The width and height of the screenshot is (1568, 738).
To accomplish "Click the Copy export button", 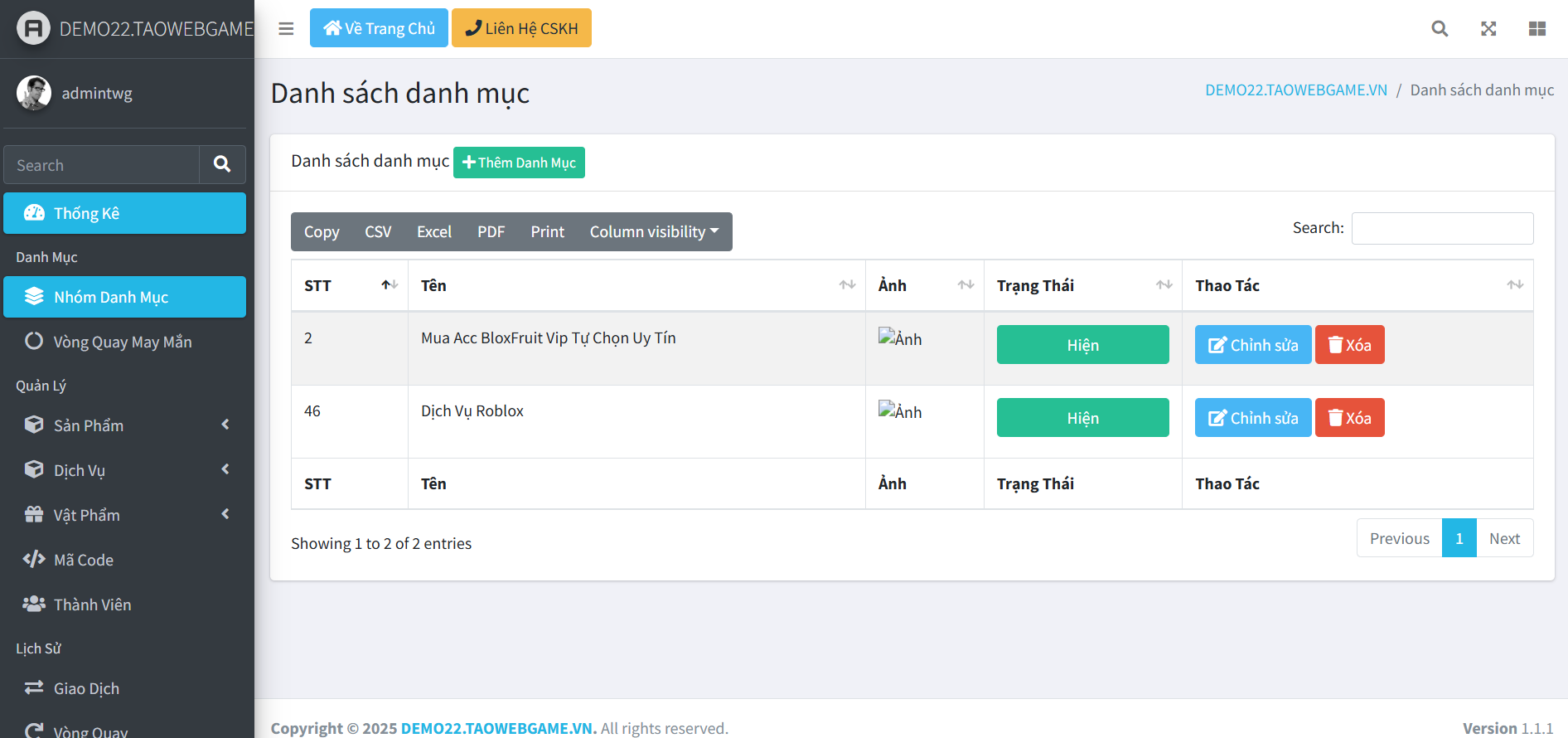I will pyautogui.click(x=322, y=231).
